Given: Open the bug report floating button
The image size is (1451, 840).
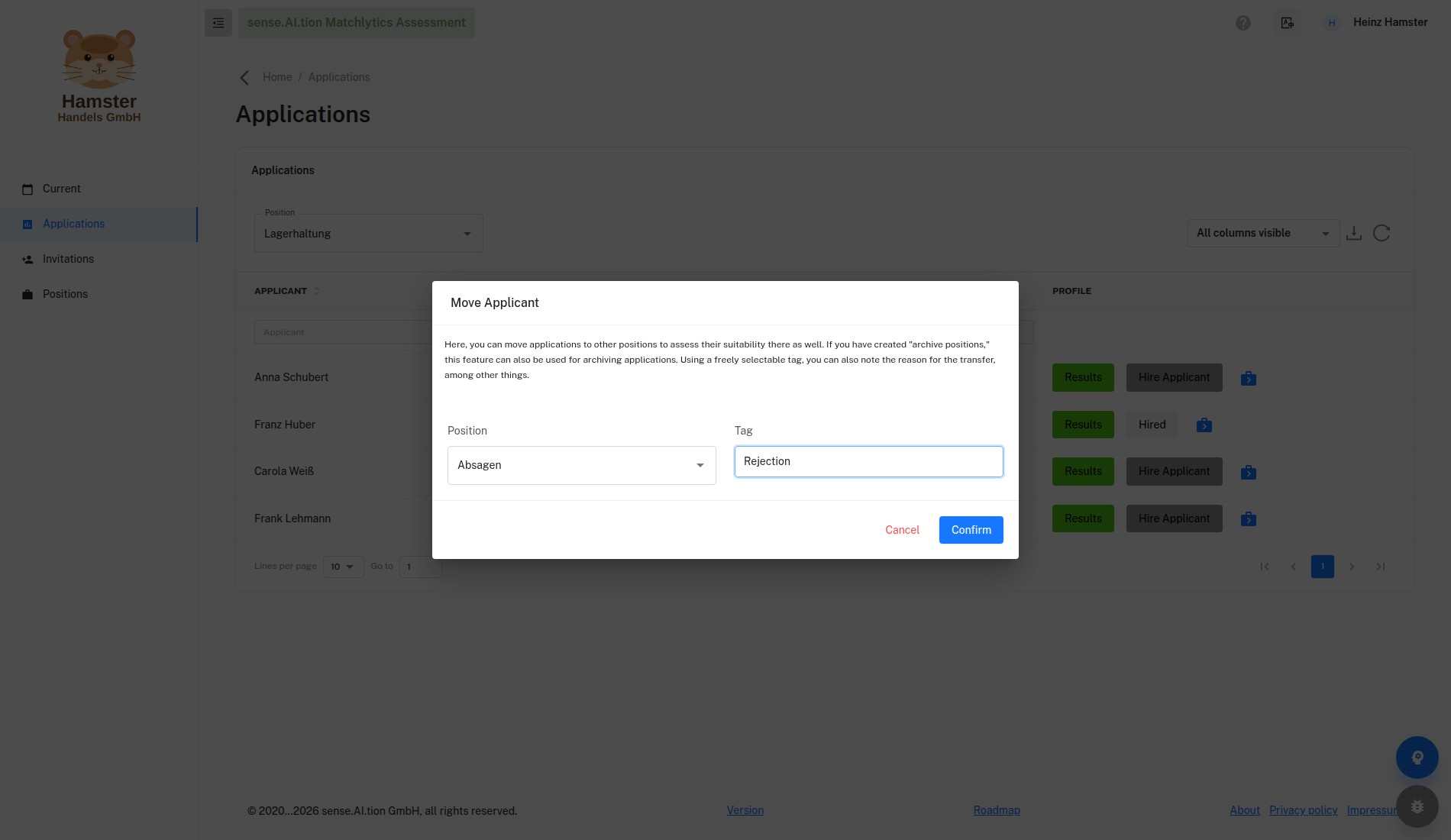Looking at the screenshot, I should tap(1417, 806).
